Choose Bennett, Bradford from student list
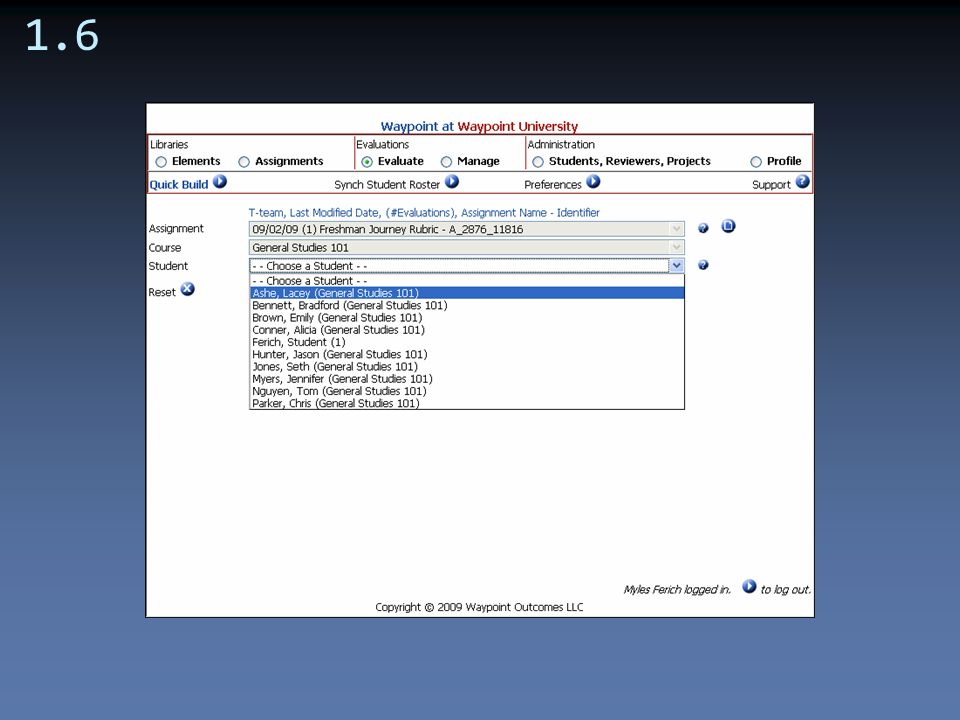This screenshot has height=720, width=960. tap(467, 305)
